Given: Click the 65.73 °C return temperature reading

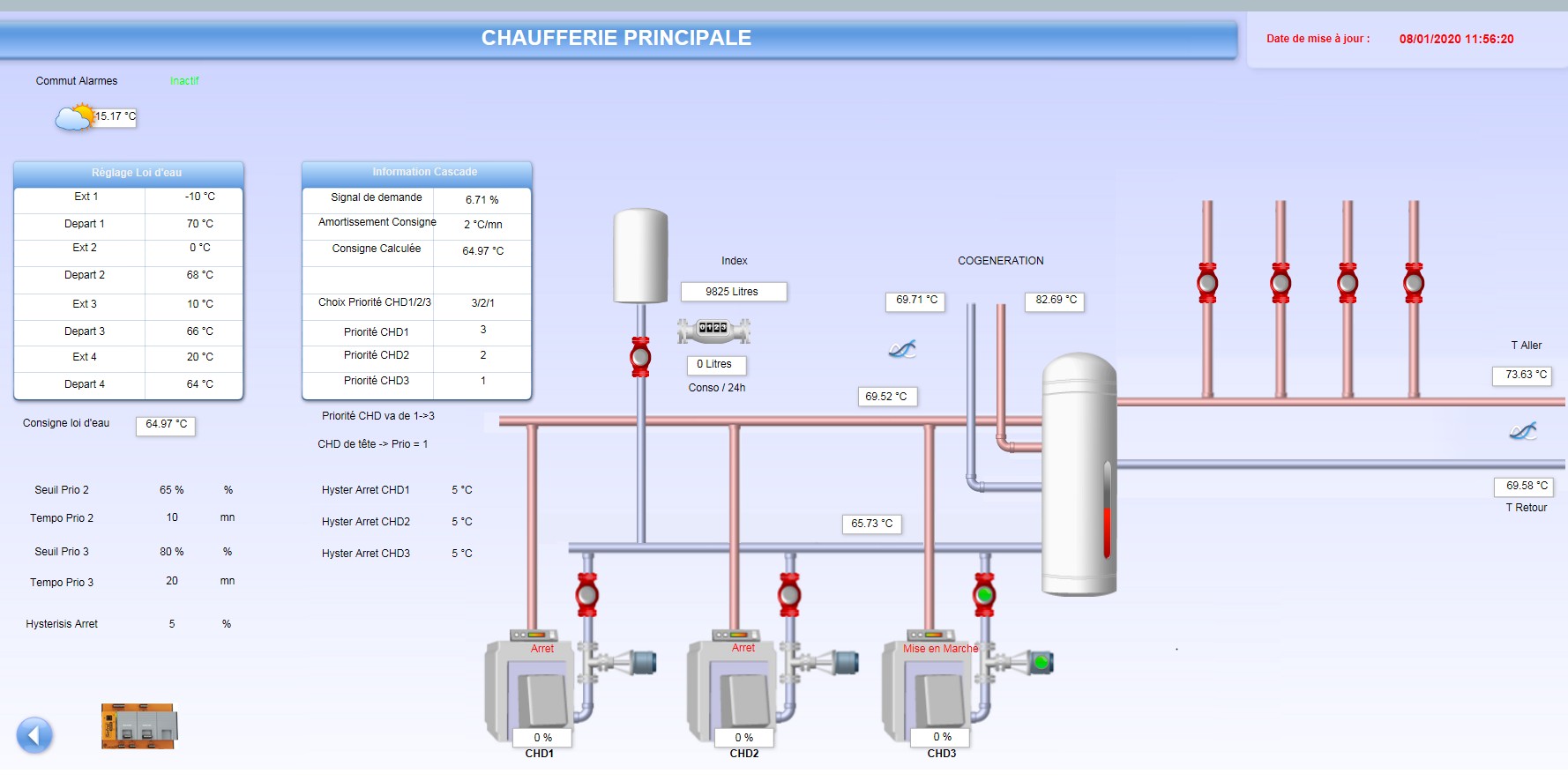Looking at the screenshot, I should [x=872, y=524].
